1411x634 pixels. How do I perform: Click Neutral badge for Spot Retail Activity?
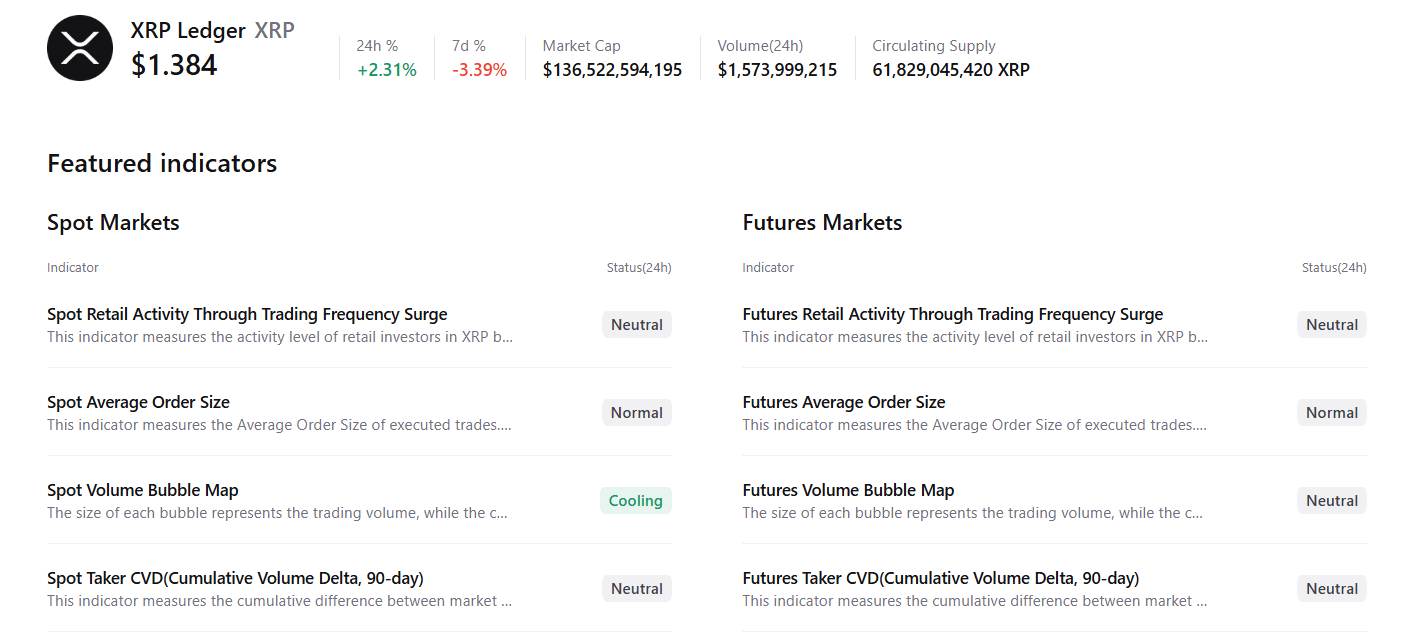637,325
